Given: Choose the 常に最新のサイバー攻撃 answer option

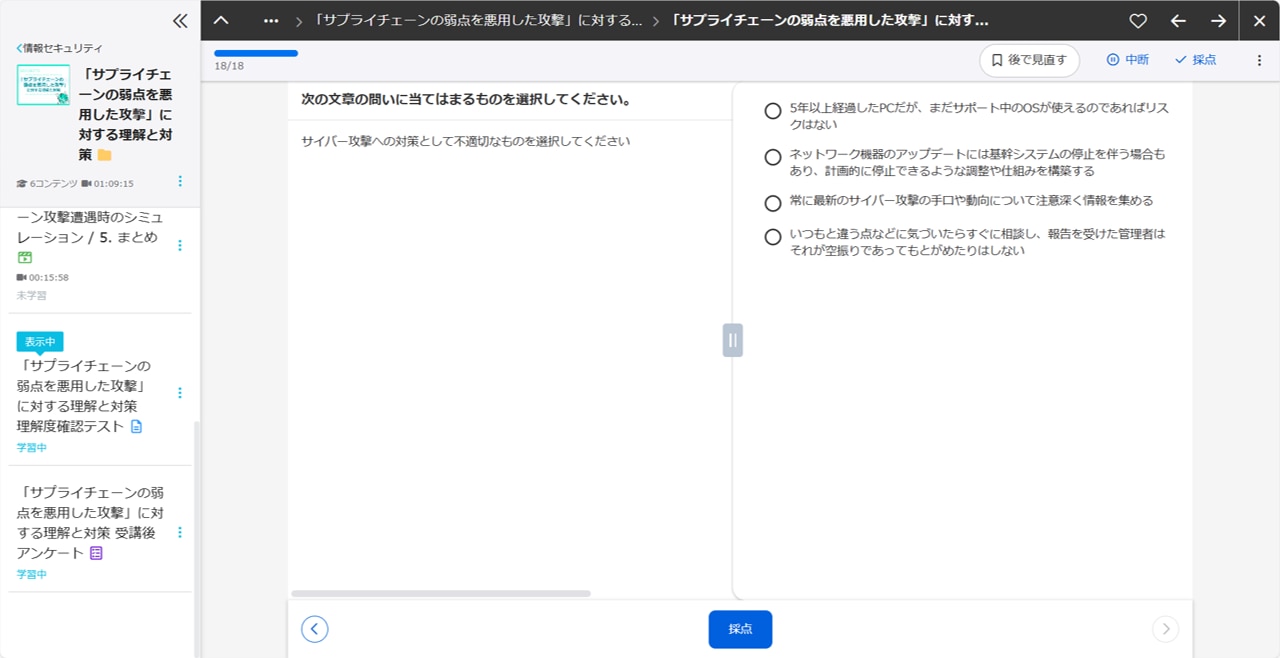Looking at the screenshot, I should pyautogui.click(x=773, y=203).
